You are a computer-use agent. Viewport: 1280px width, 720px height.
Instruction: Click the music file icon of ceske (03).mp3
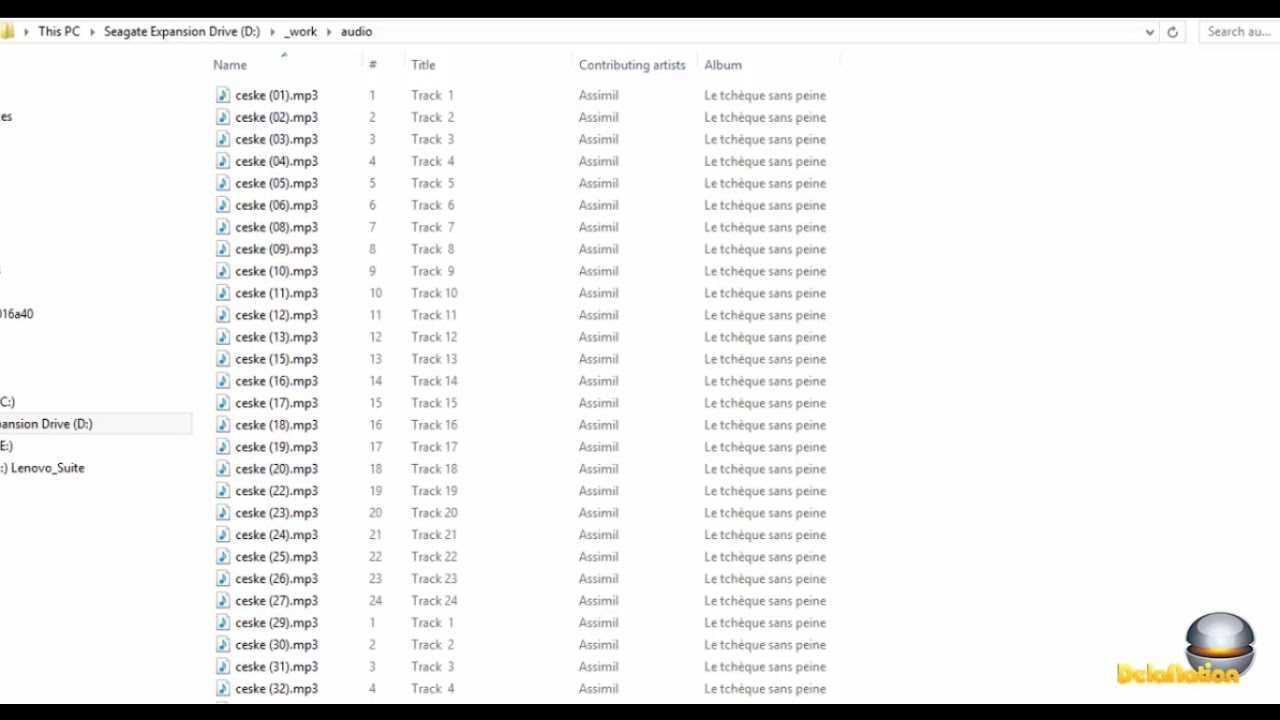point(223,139)
